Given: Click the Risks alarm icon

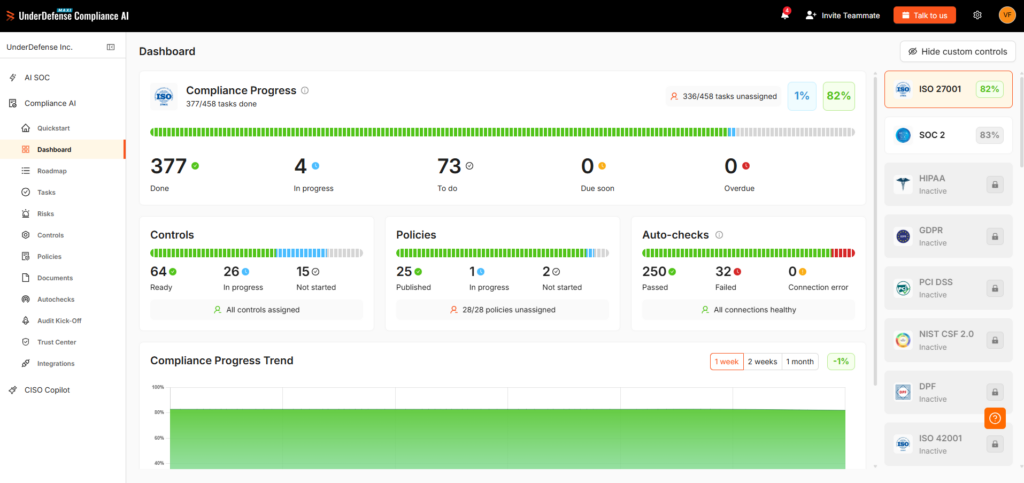Looking at the screenshot, I should tap(25, 213).
